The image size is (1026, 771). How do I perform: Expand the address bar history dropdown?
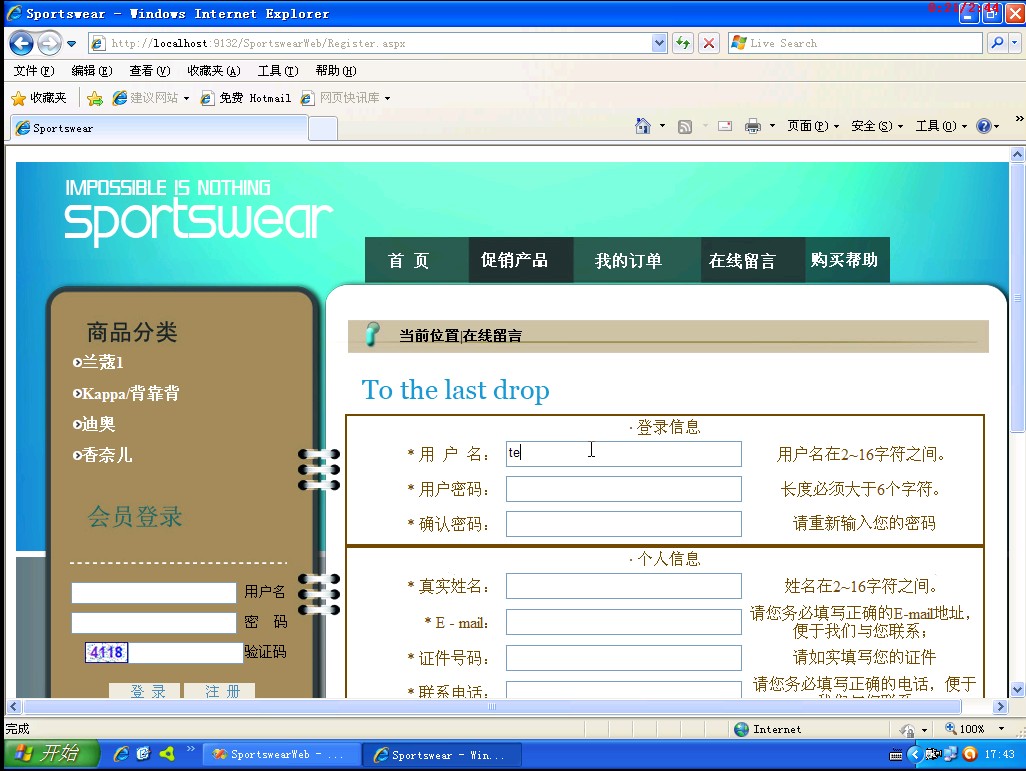pos(659,43)
